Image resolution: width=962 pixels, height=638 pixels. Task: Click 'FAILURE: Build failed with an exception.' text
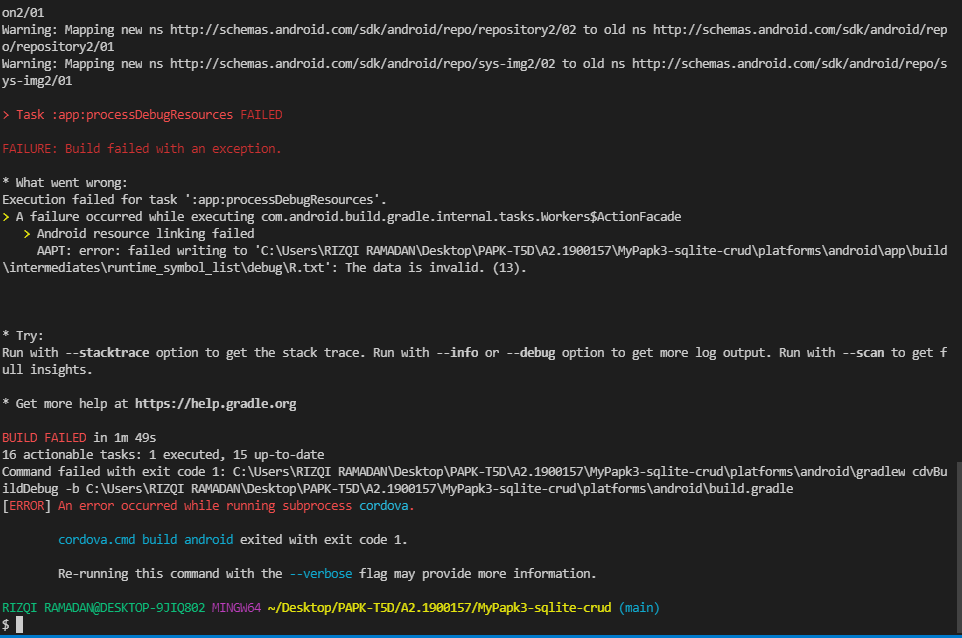point(142,148)
